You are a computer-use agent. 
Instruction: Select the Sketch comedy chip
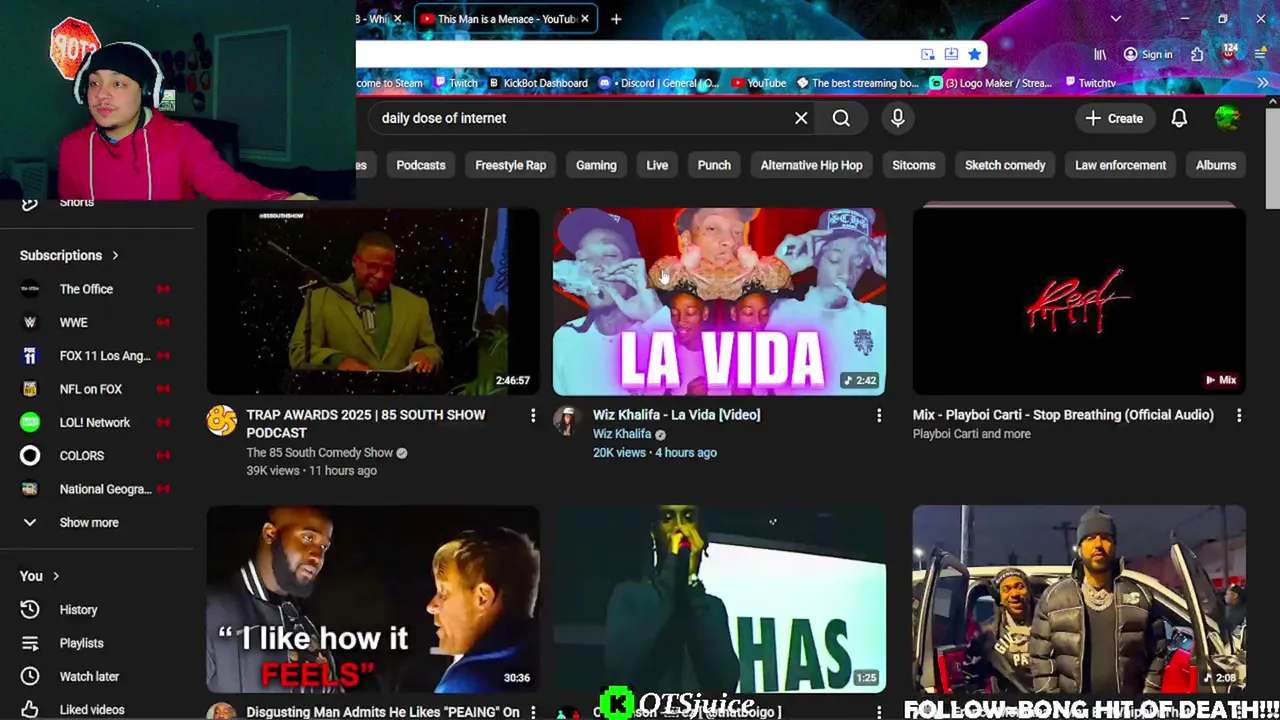tap(1005, 165)
